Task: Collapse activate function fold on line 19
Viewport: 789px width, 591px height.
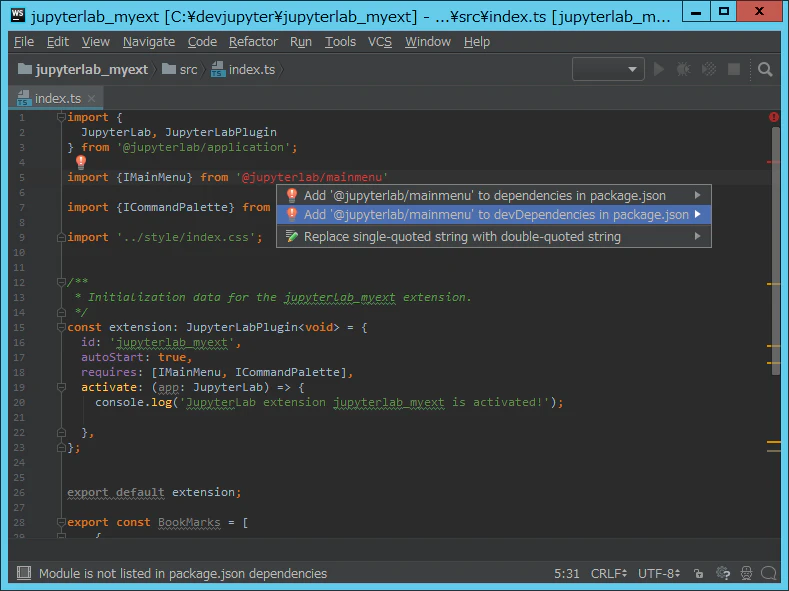Action: [x=61, y=387]
